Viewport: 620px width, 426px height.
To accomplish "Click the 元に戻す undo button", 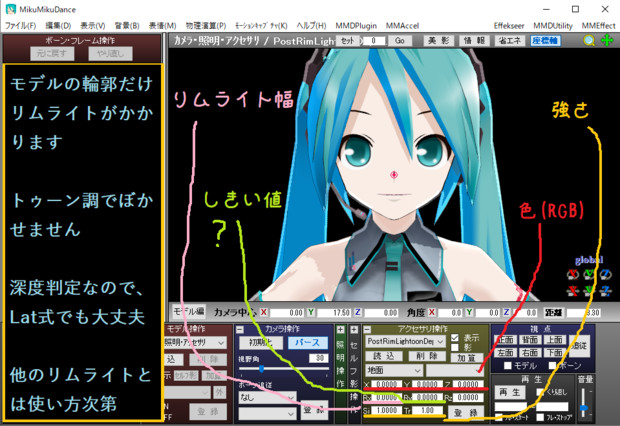I will (x=52, y=53).
